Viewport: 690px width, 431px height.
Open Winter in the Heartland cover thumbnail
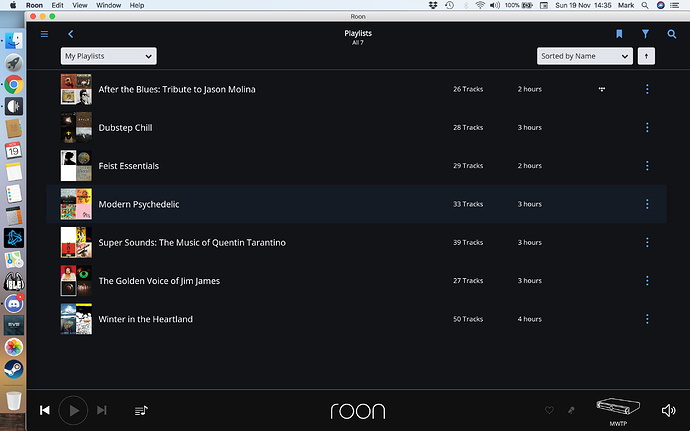tap(76, 319)
